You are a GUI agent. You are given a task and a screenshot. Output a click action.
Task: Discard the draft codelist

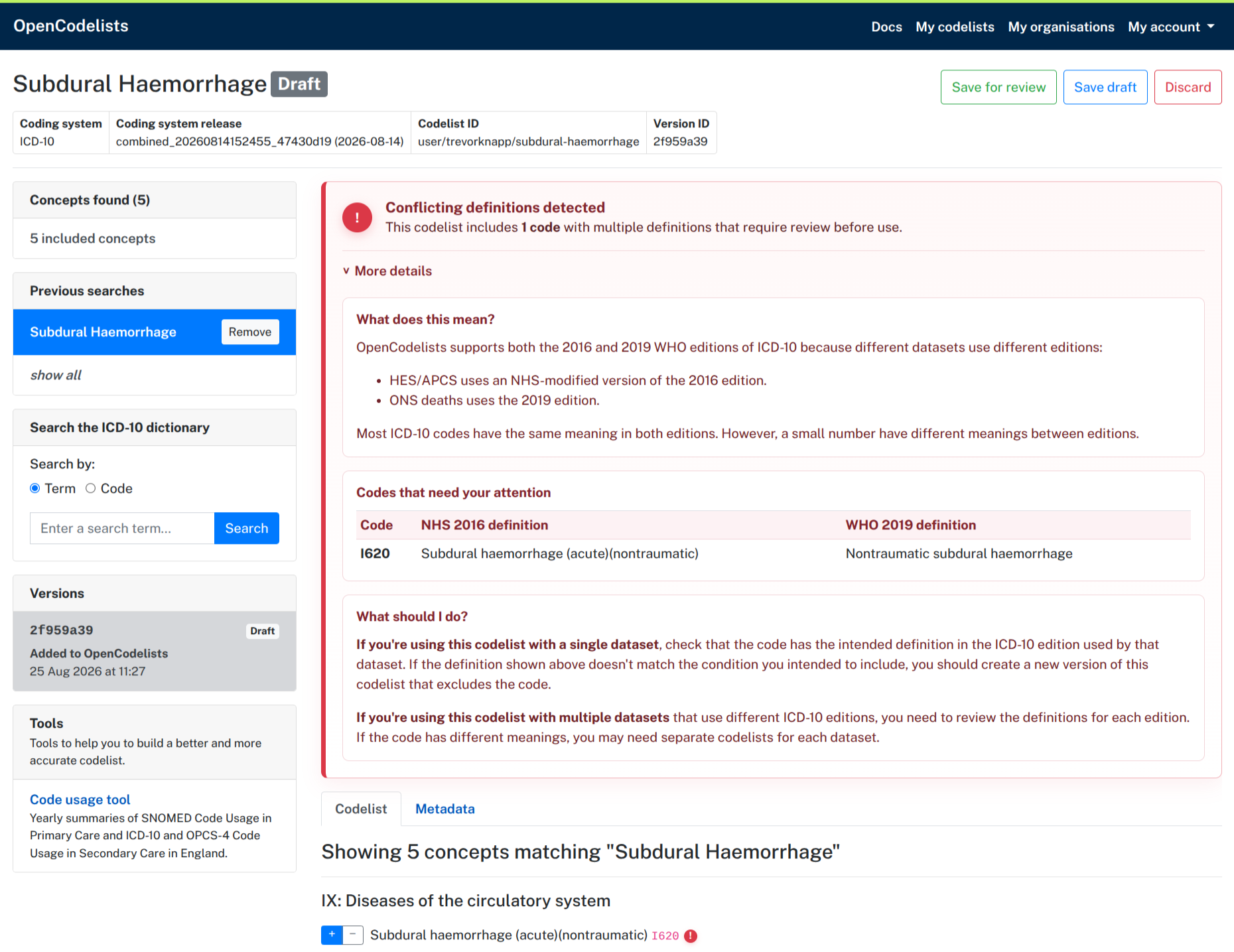pyautogui.click(x=1188, y=87)
